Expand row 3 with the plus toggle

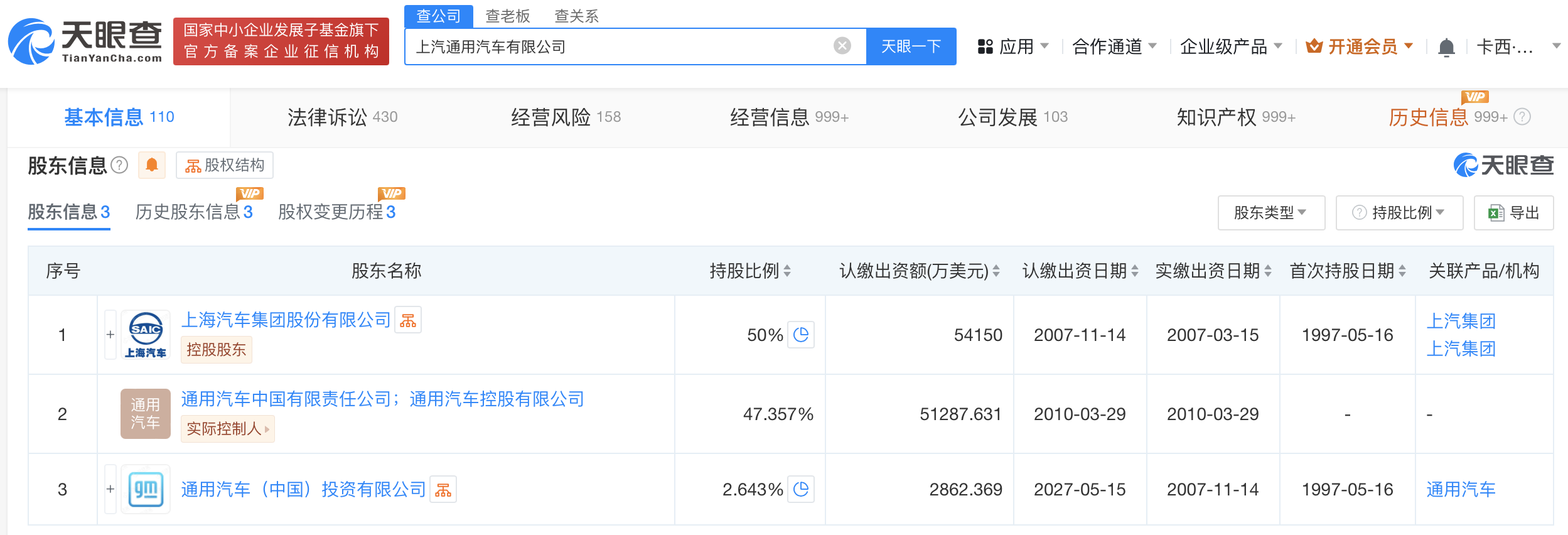pos(110,489)
